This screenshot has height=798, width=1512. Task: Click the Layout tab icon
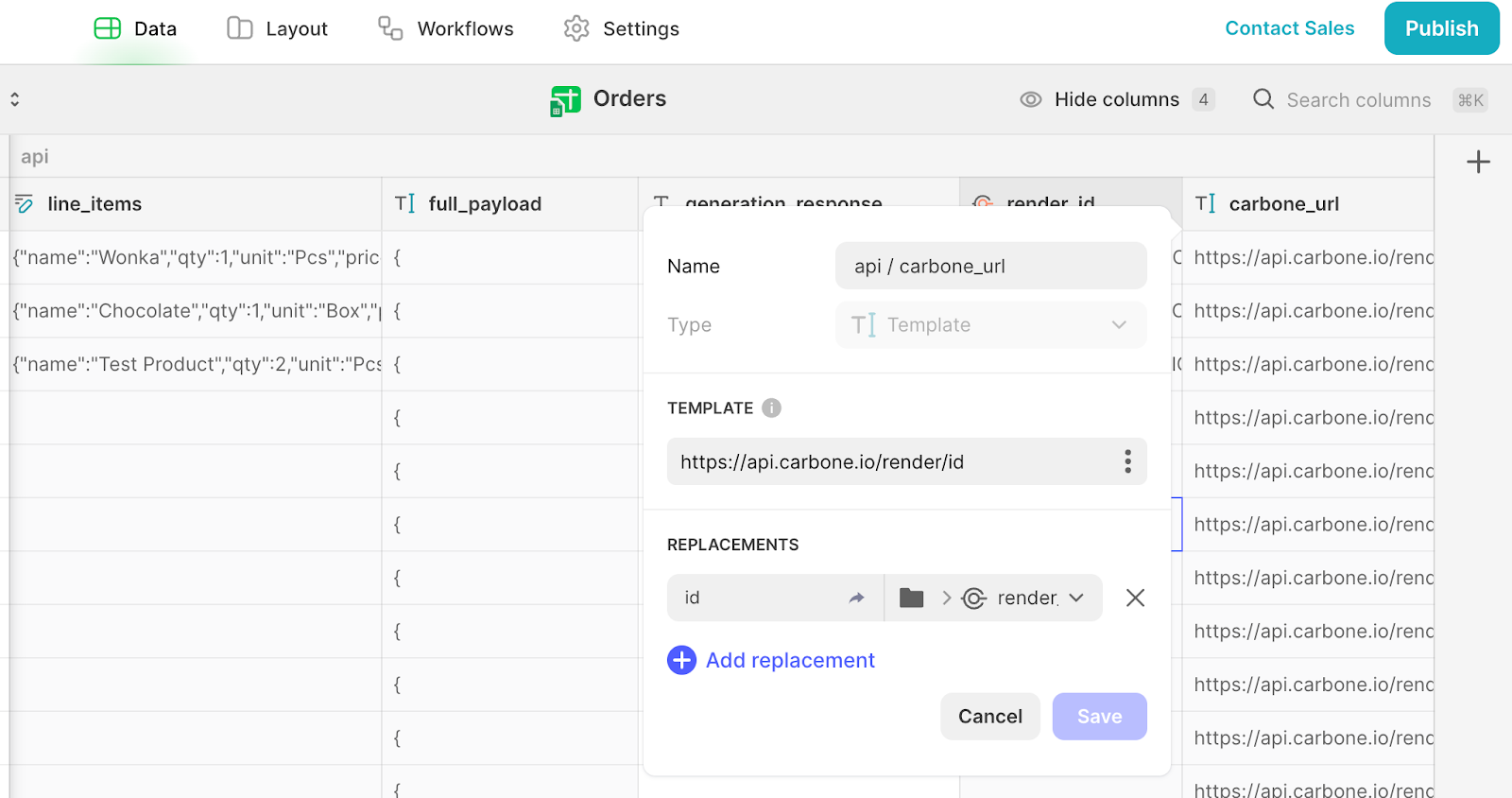(240, 28)
